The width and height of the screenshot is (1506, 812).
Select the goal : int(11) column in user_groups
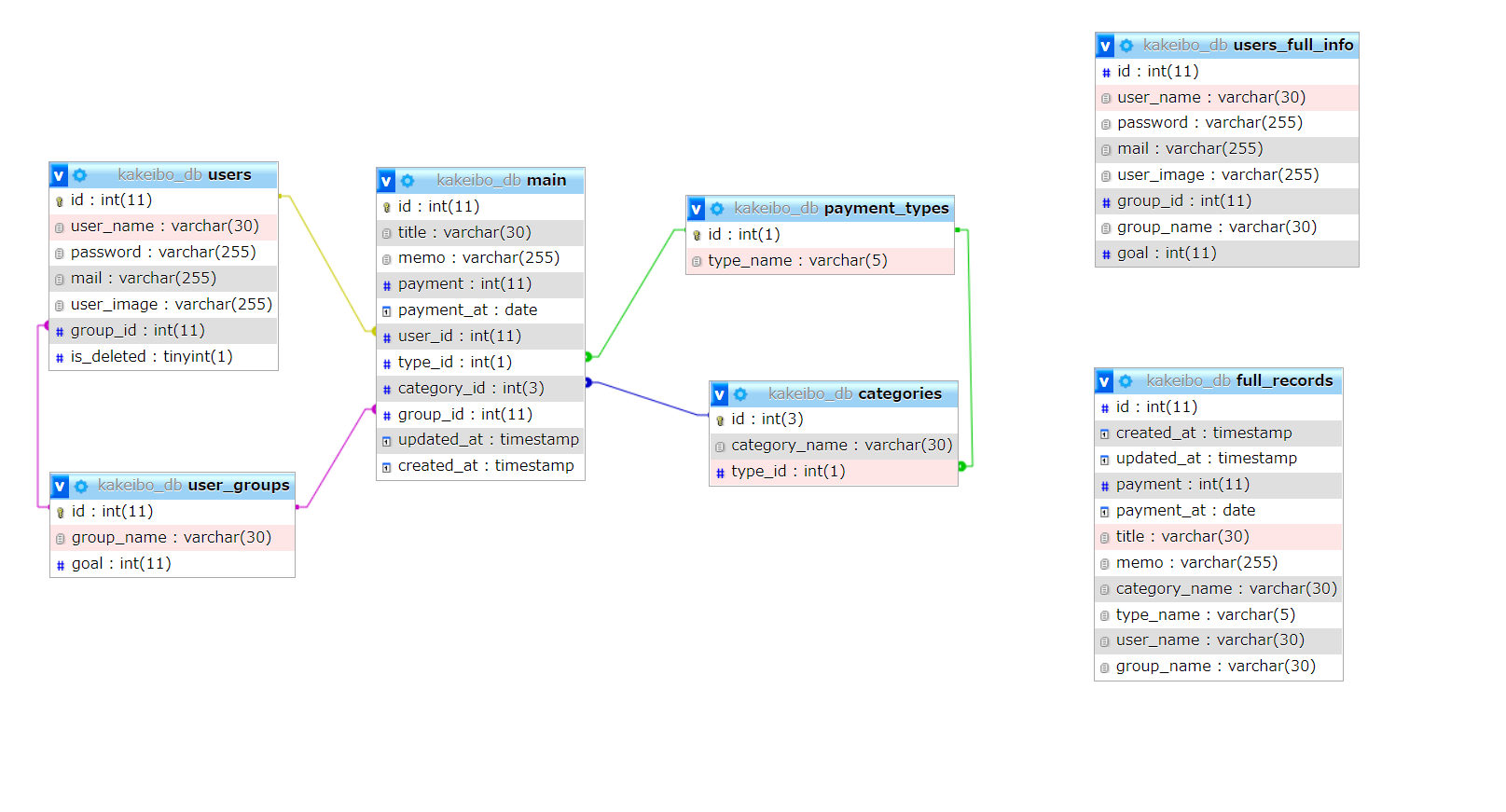point(173,563)
